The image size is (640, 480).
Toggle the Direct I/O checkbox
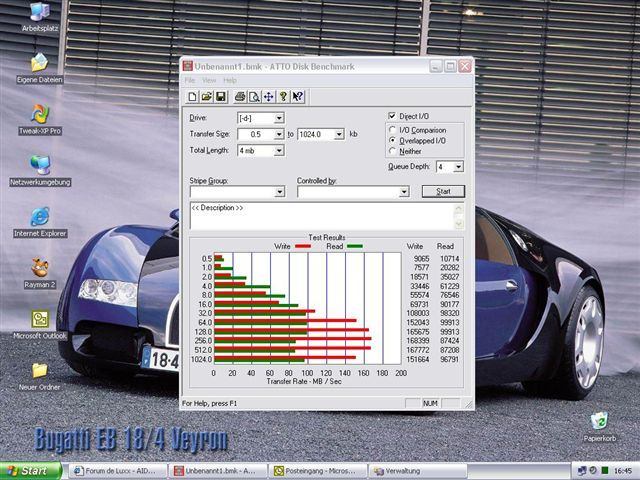[392, 116]
